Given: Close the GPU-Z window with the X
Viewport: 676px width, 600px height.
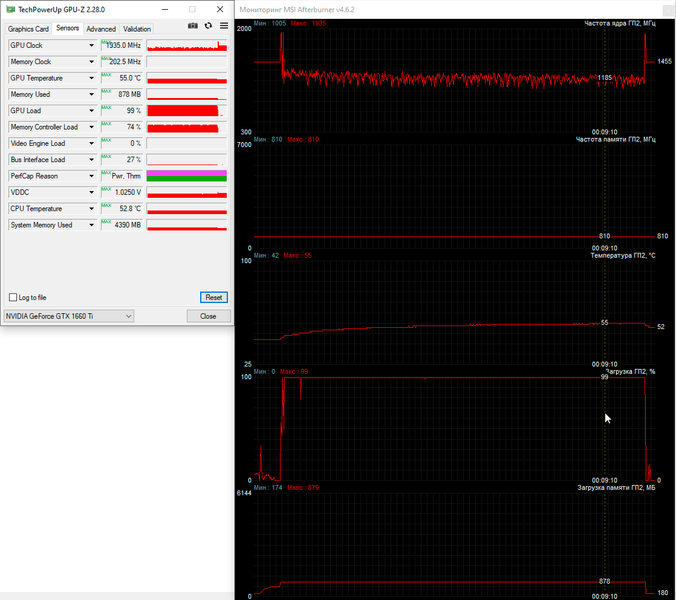Looking at the screenshot, I should 220,9.
